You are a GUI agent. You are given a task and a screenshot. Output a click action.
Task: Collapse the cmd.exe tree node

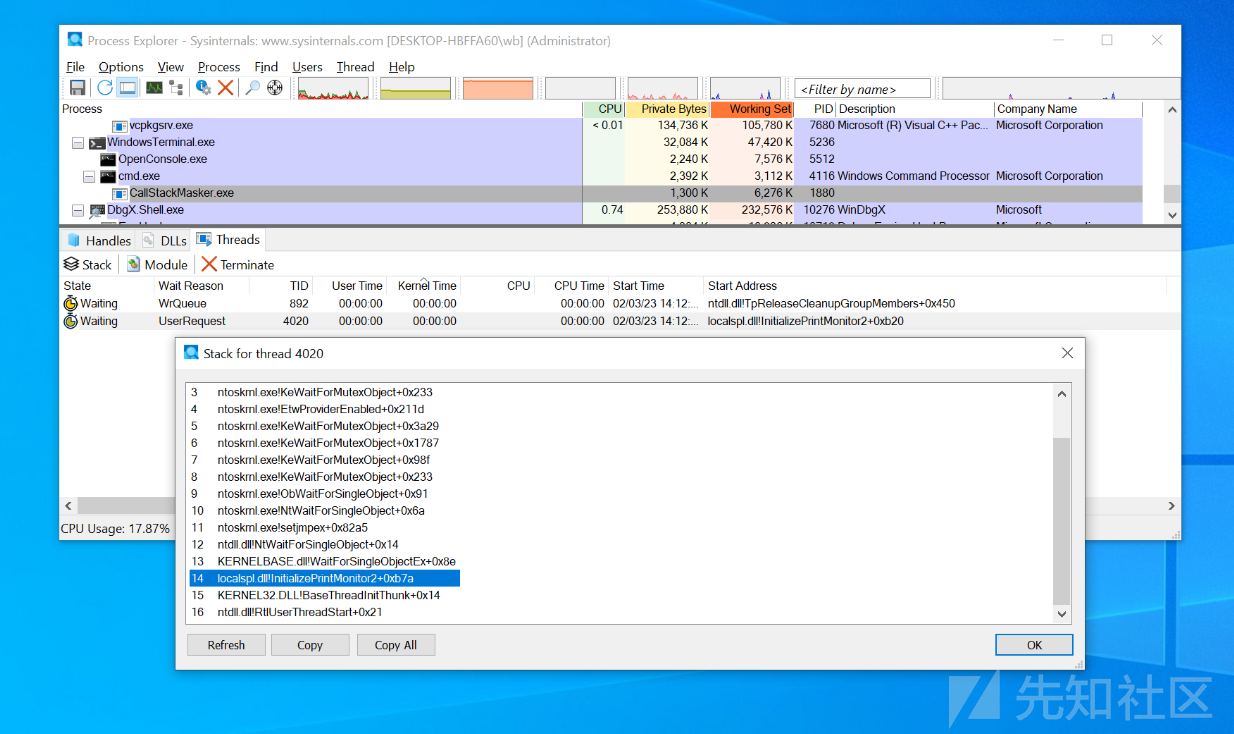(x=89, y=177)
